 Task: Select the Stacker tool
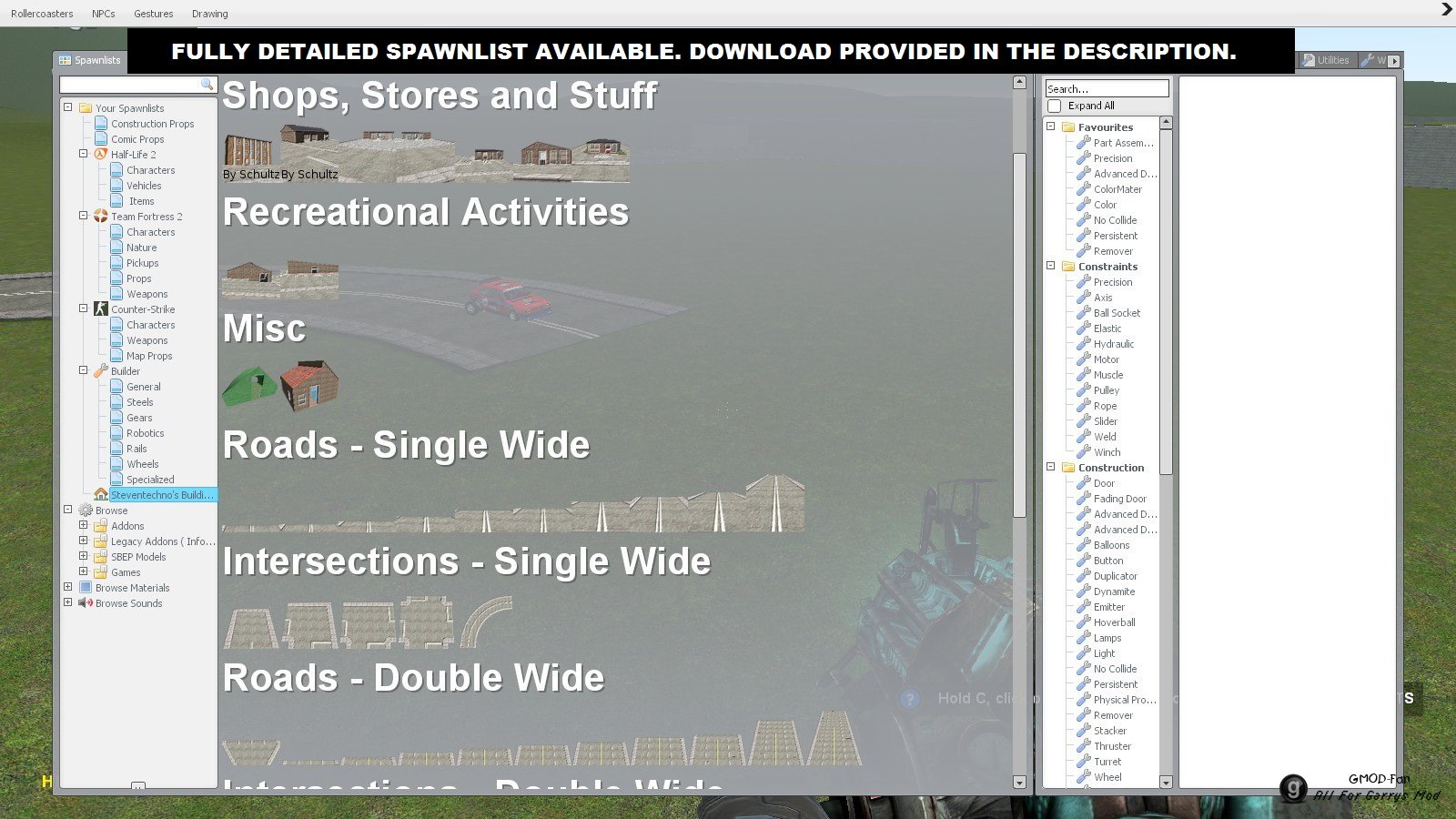tap(1110, 731)
